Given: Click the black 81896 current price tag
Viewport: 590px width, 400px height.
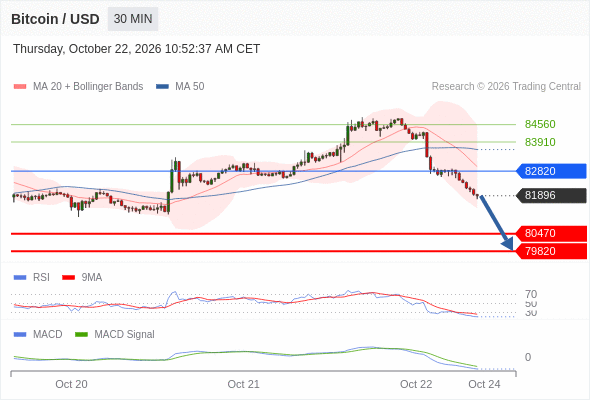Looking at the screenshot, I should coord(551,195).
